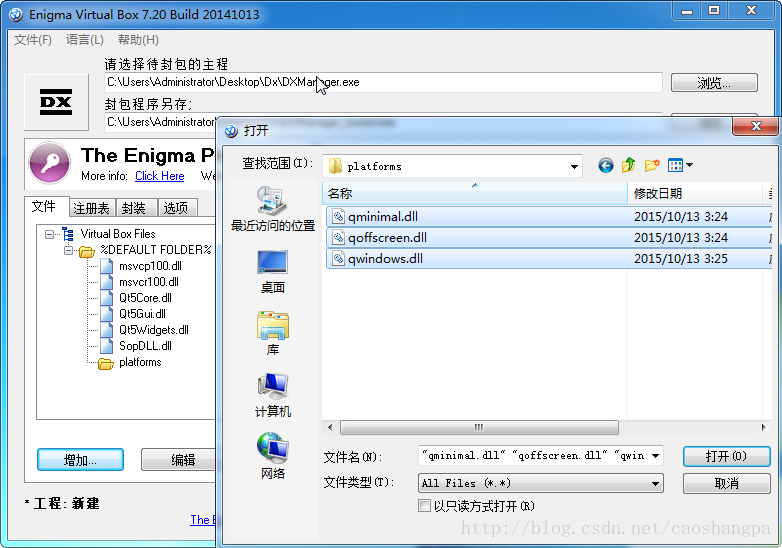This screenshot has height=548, width=782.
Task: Open the file type All Files dropdown
Action: point(655,483)
